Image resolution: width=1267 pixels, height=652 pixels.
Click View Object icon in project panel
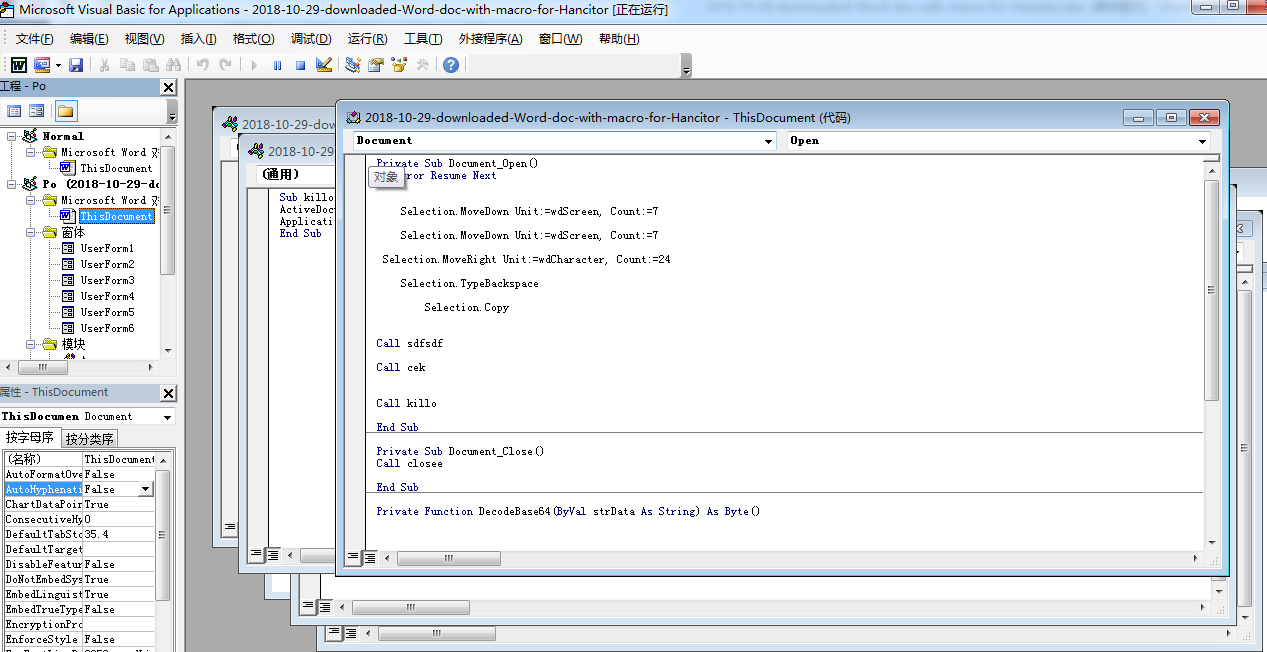37,111
